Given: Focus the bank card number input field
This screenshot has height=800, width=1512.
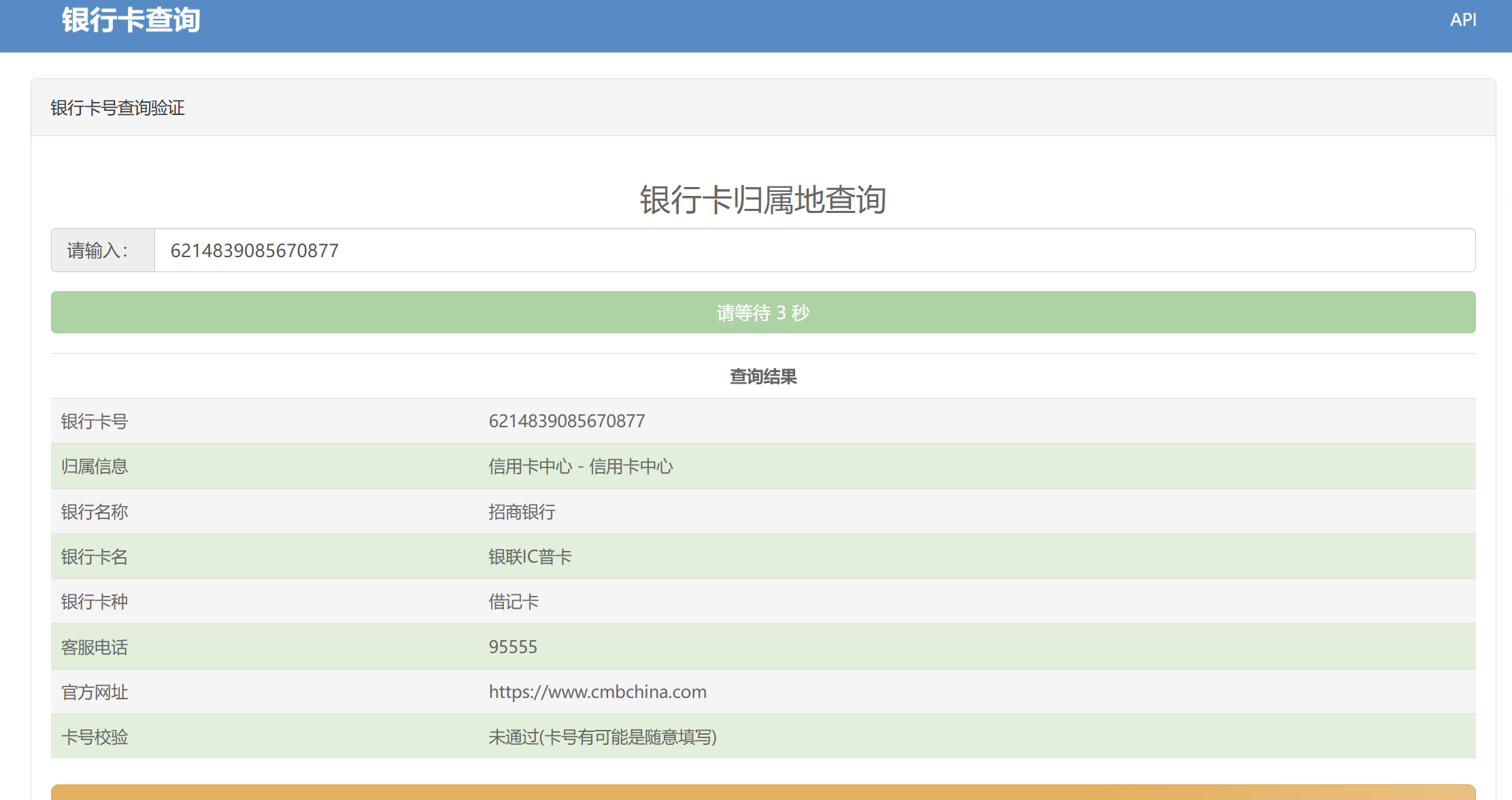Looking at the screenshot, I should point(815,250).
